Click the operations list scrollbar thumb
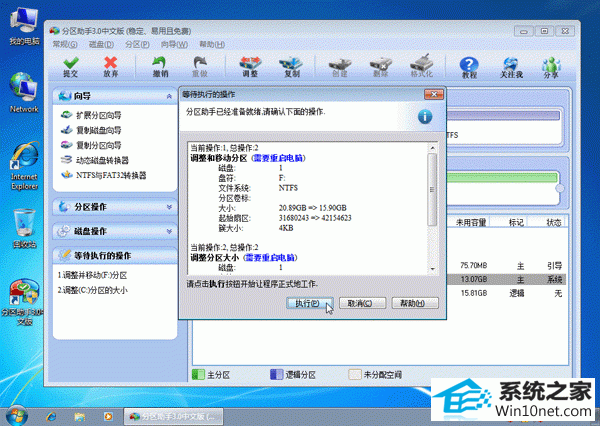600x426 pixels. point(432,189)
